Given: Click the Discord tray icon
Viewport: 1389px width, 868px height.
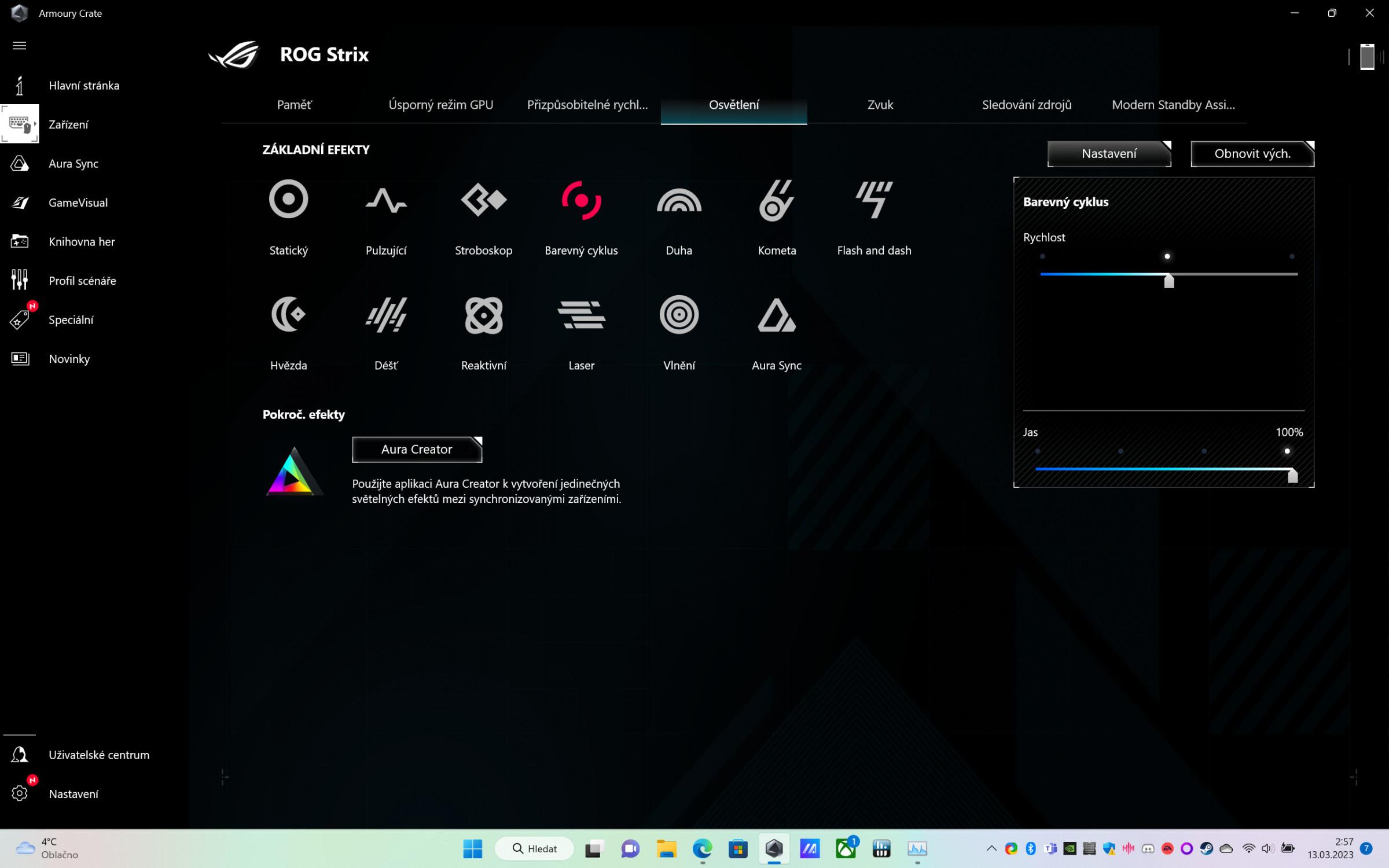Looking at the screenshot, I should pyautogui.click(x=1148, y=849).
